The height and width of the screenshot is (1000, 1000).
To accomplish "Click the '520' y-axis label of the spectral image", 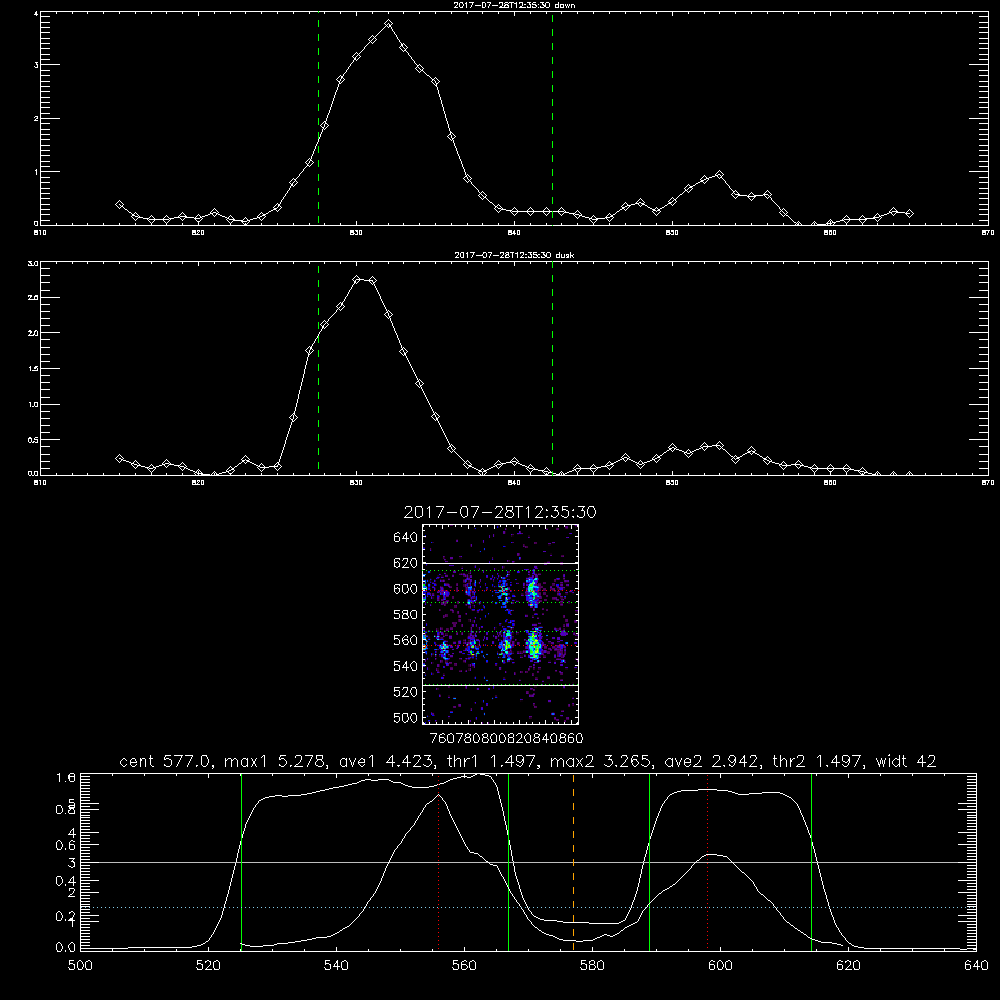I will (x=405, y=692).
